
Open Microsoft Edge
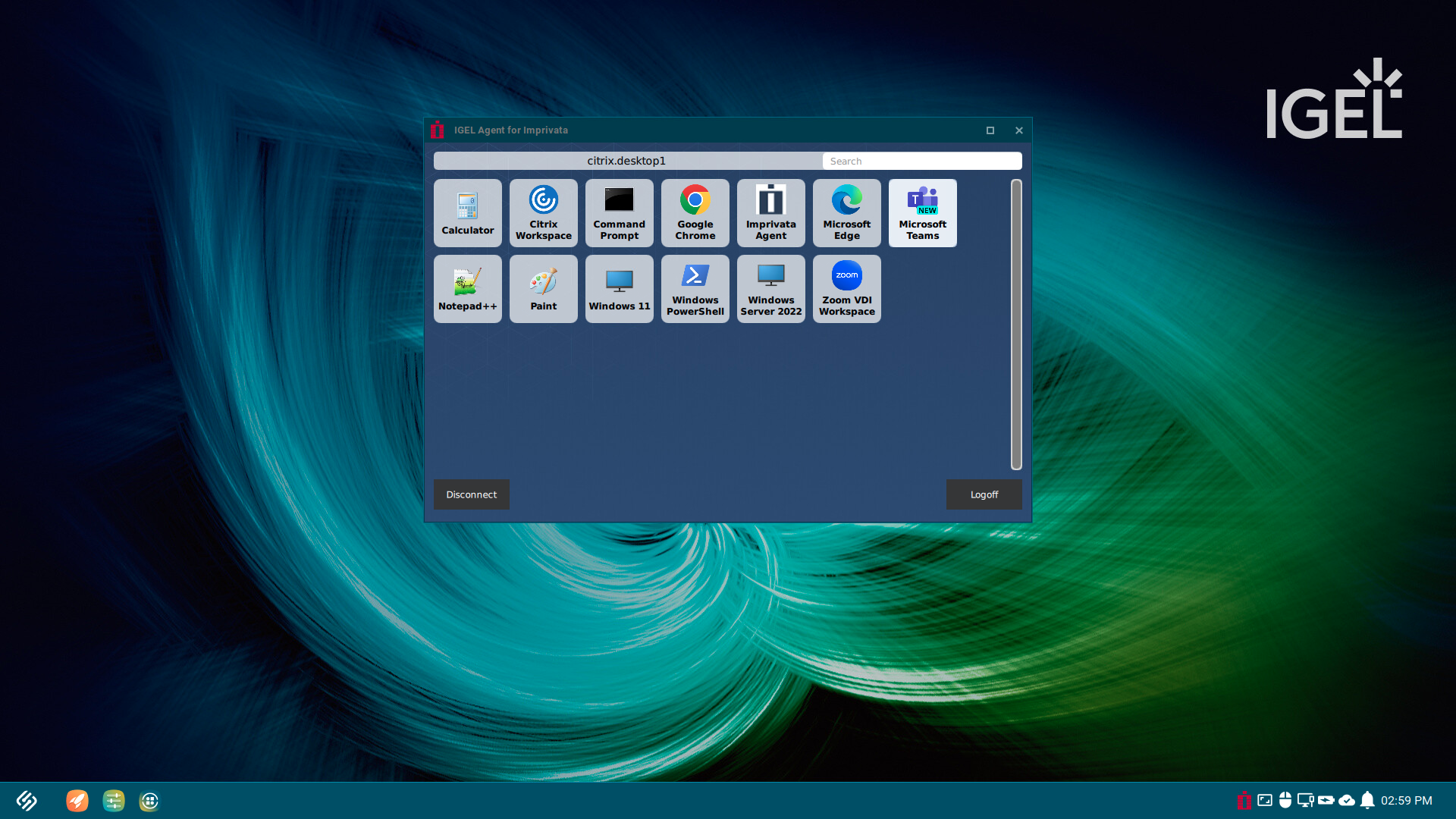pyautogui.click(x=846, y=213)
